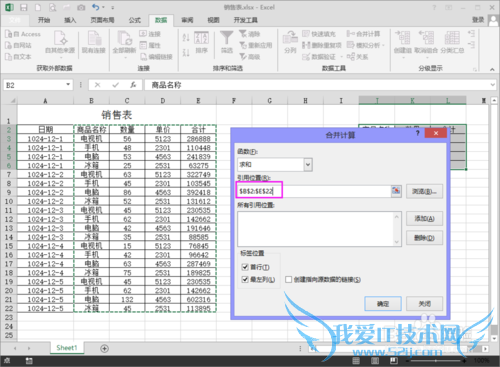Click the Save icon in quick access toolbar
The width and height of the screenshot is (500, 367).
click(x=23, y=7)
